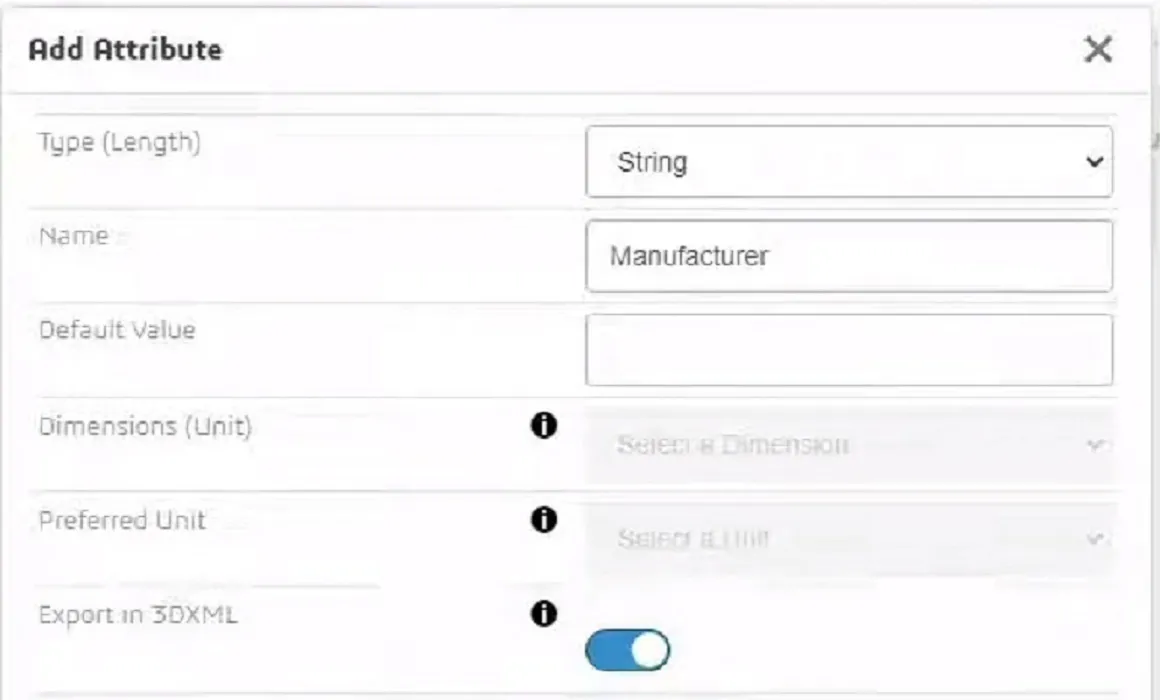The width and height of the screenshot is (1160, 700).
Task: Click the info icon beside Export in 3DXML
Action: pos(541,613)
